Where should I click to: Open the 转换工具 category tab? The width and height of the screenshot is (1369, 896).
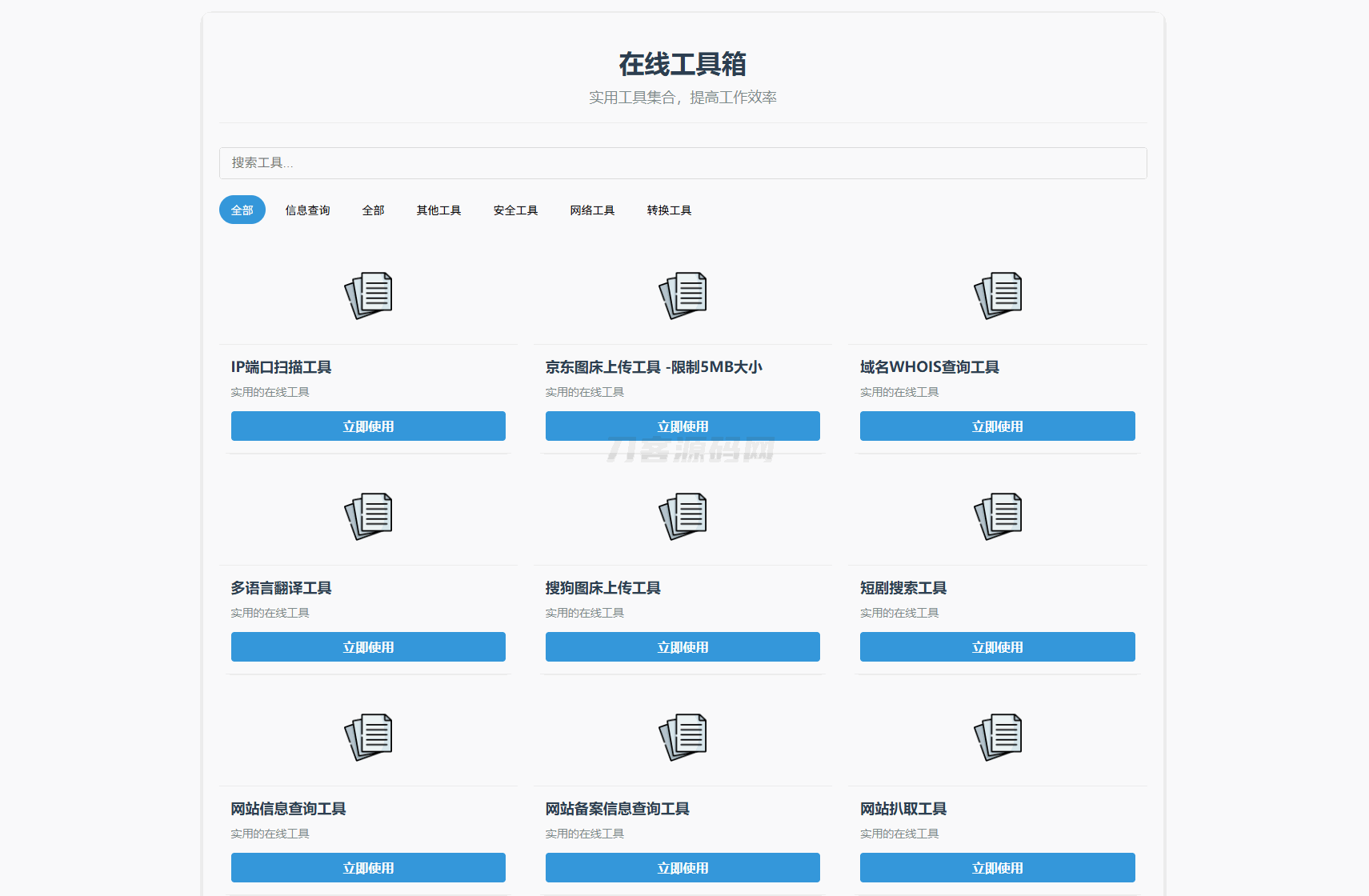669,210
